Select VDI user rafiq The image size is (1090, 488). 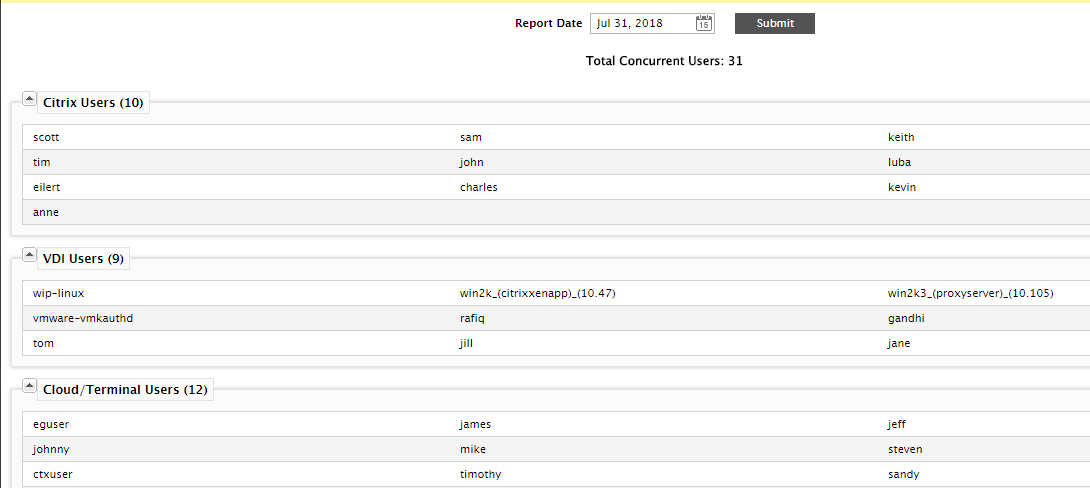[472, 318]
